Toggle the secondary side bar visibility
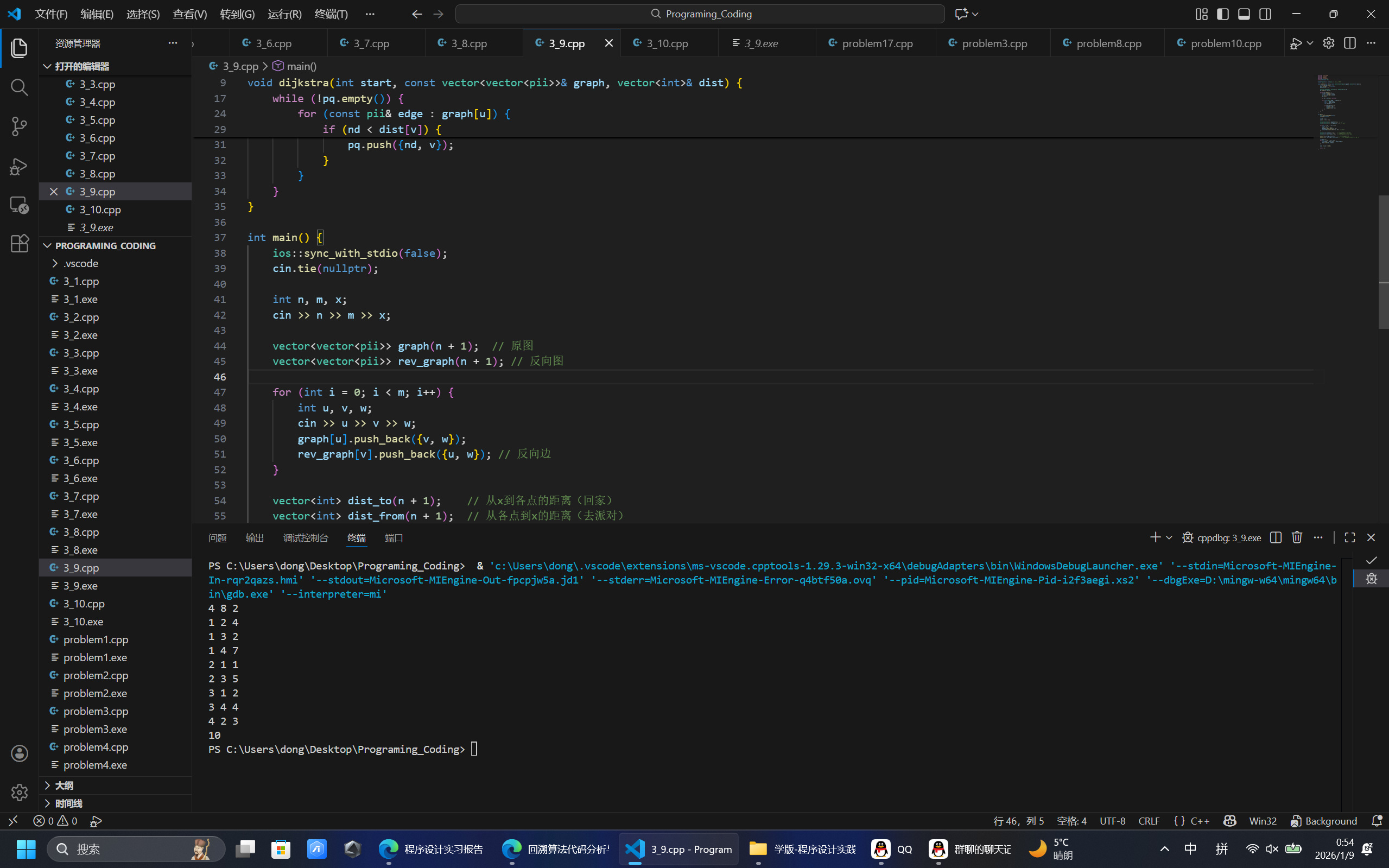The image size is (1389, 868). pos(1265,14)
